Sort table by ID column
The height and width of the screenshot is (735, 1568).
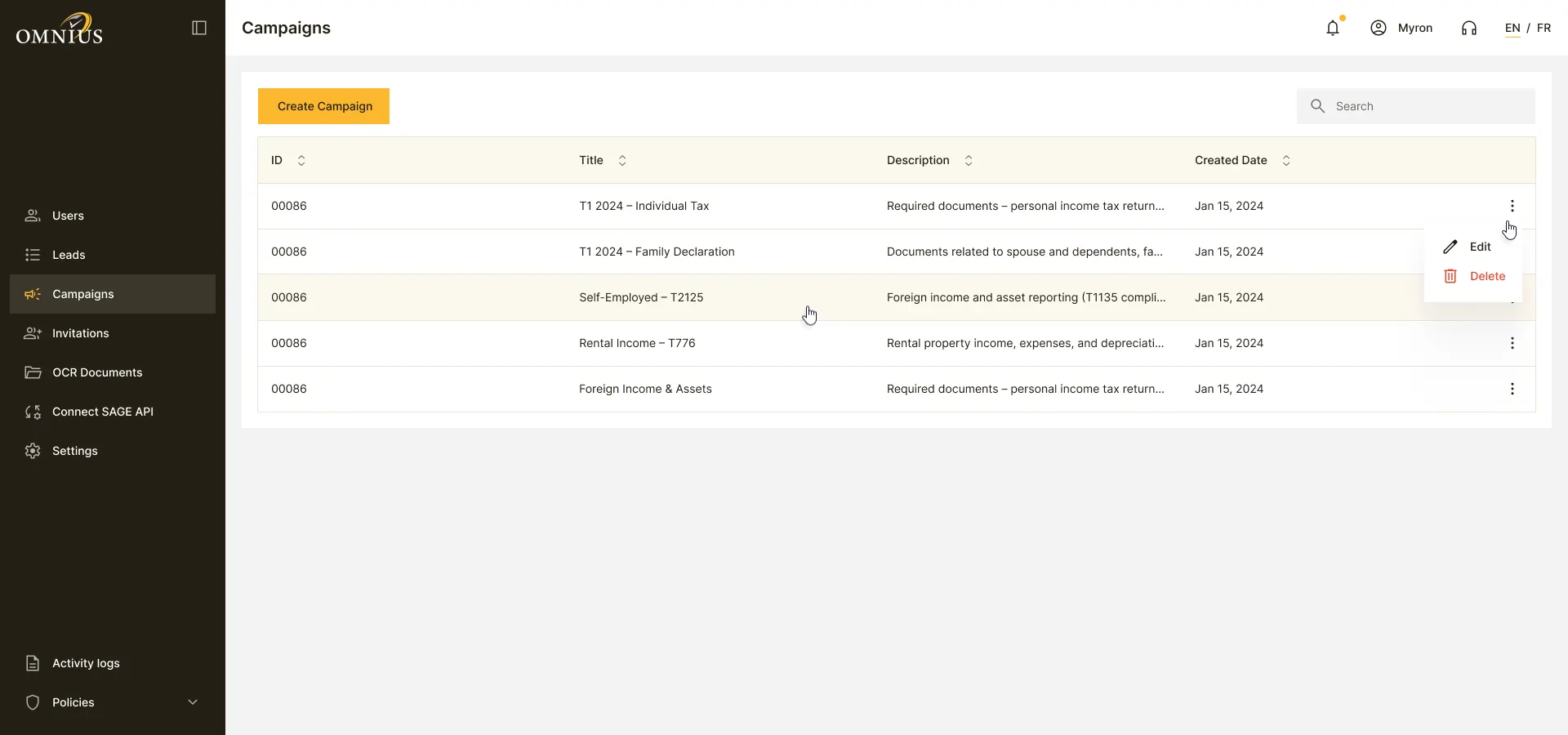coord(301,160)
